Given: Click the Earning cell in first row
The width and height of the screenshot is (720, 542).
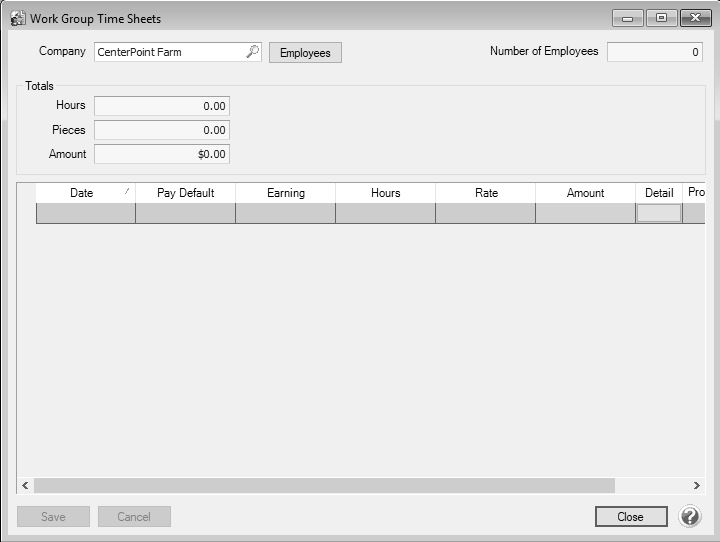Looking at the screenshot, I should pos(286,213).
